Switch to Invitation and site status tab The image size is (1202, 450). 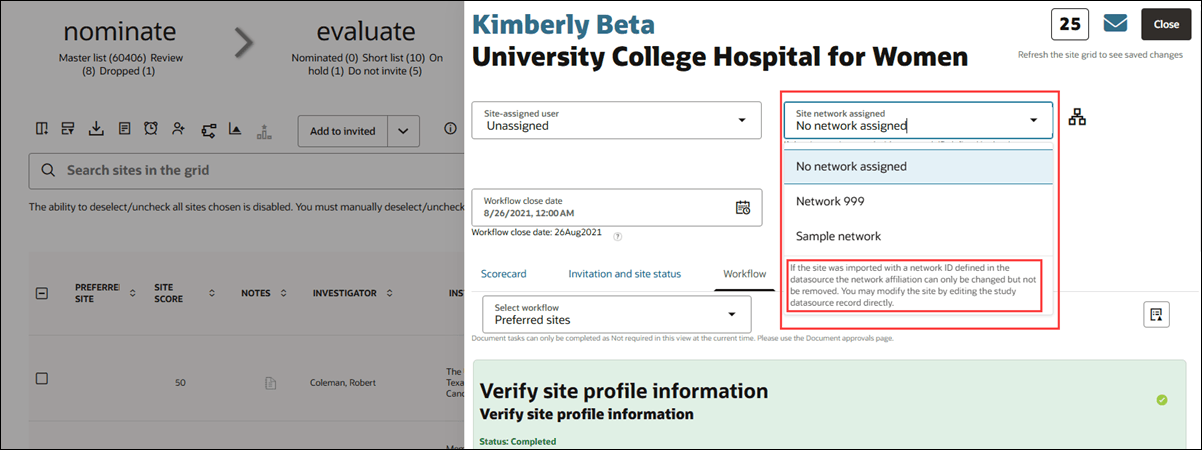tap(624, 273)
